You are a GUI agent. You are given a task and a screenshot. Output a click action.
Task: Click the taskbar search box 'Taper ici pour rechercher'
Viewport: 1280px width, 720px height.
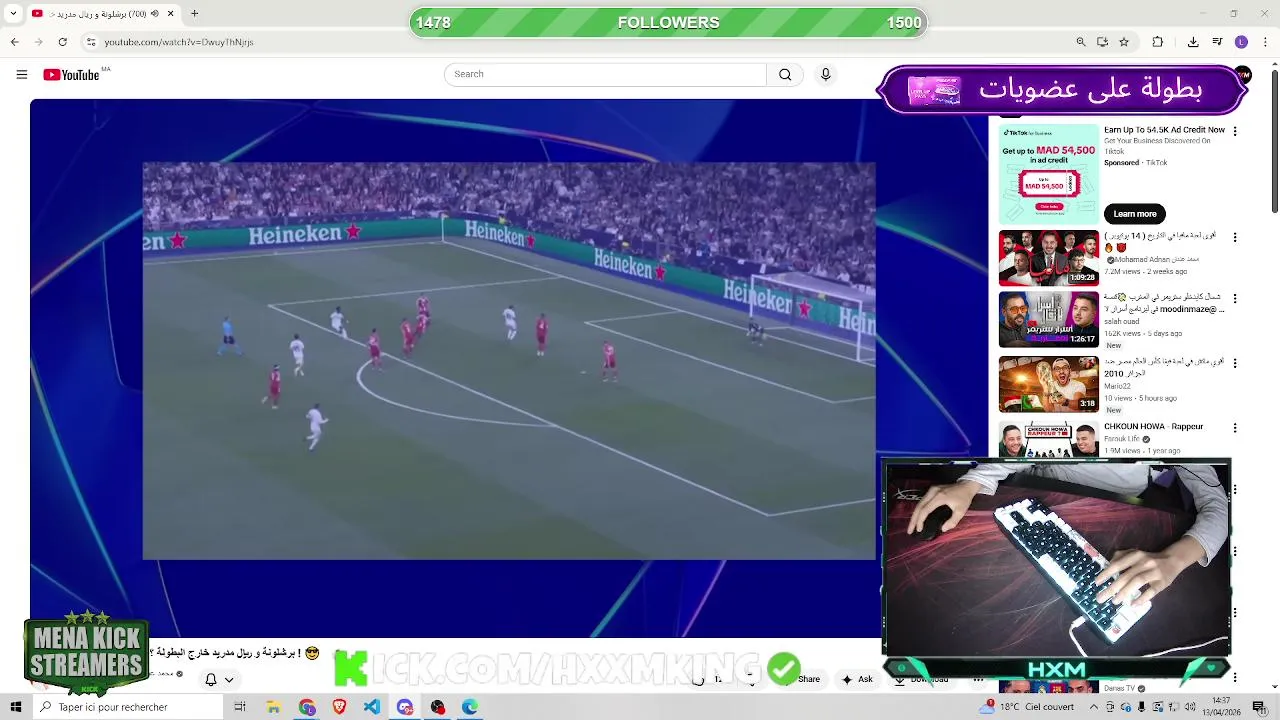(127, 707)
